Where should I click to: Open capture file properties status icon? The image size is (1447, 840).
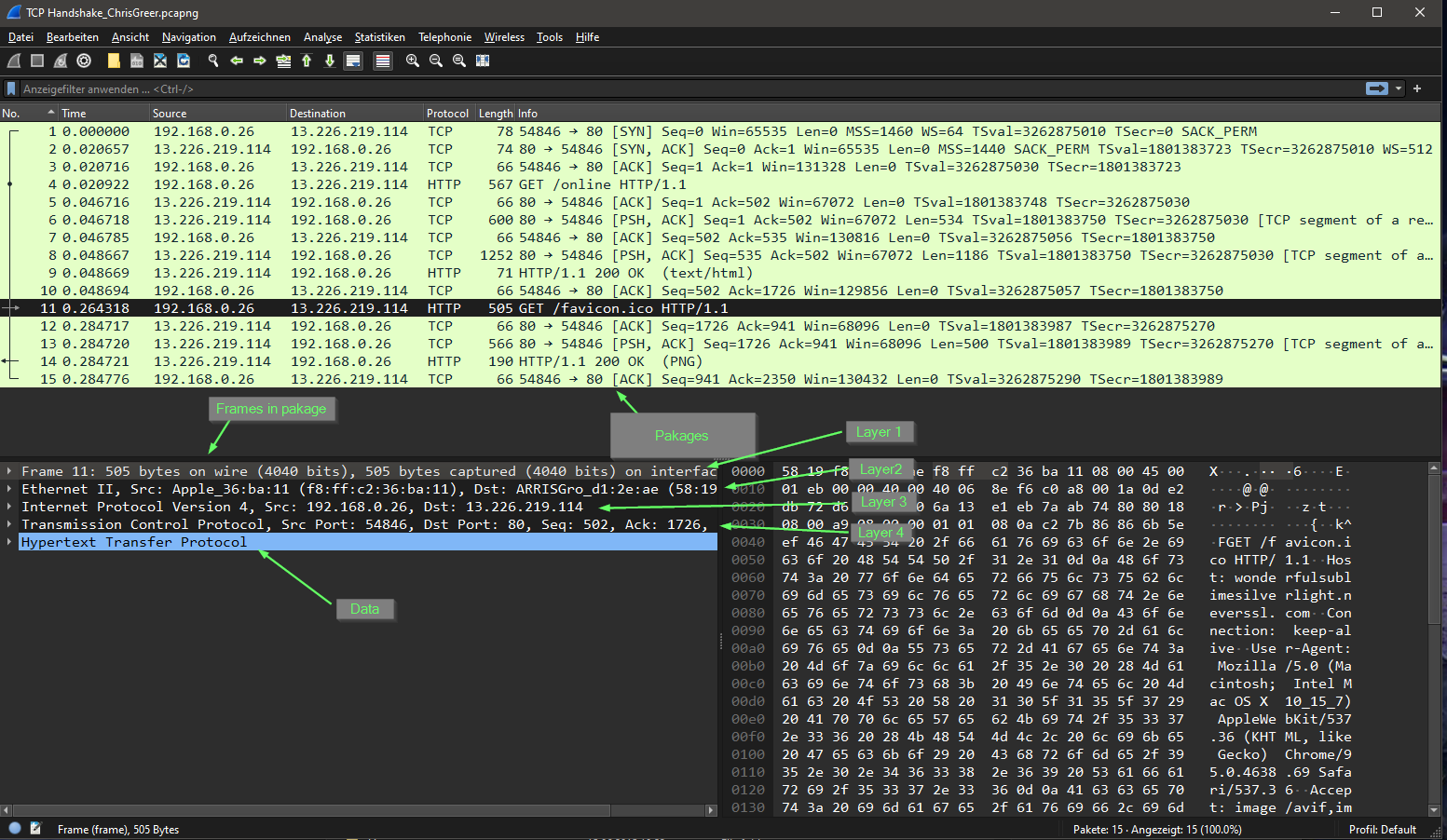(x=36, y=828)
